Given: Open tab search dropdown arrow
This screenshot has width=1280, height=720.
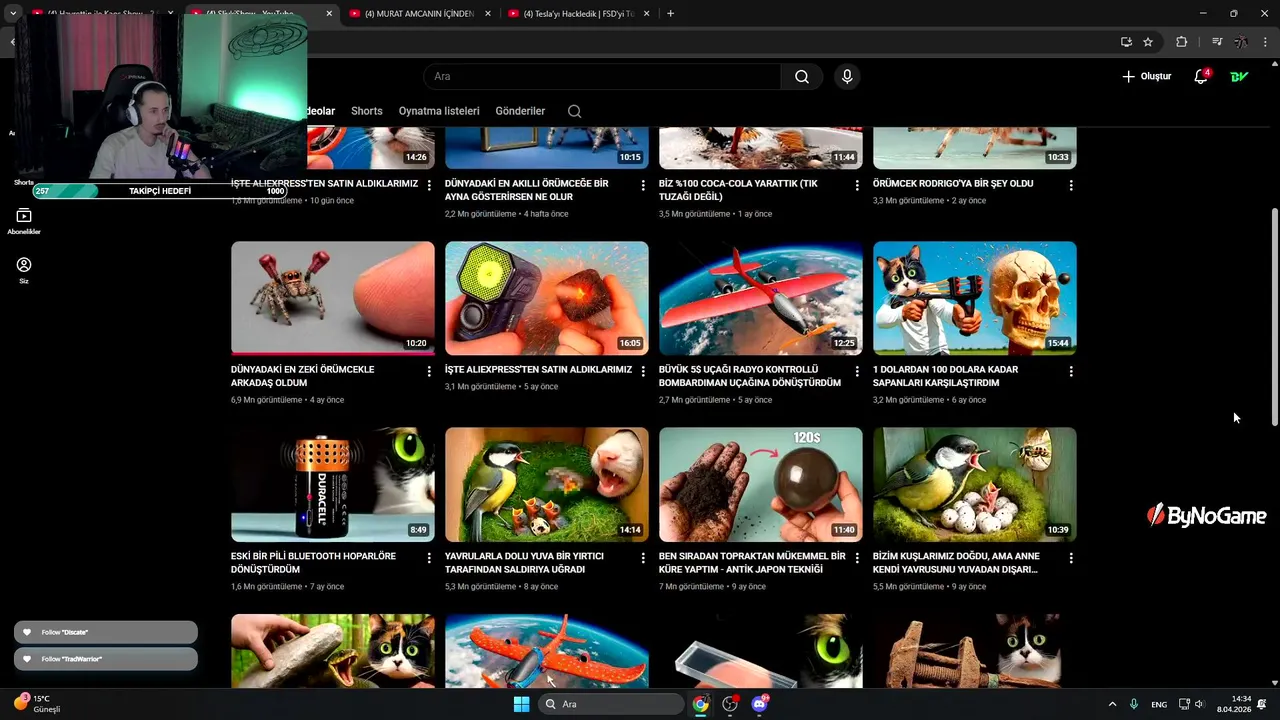Looking at the screenshot, I should point(13,14).
